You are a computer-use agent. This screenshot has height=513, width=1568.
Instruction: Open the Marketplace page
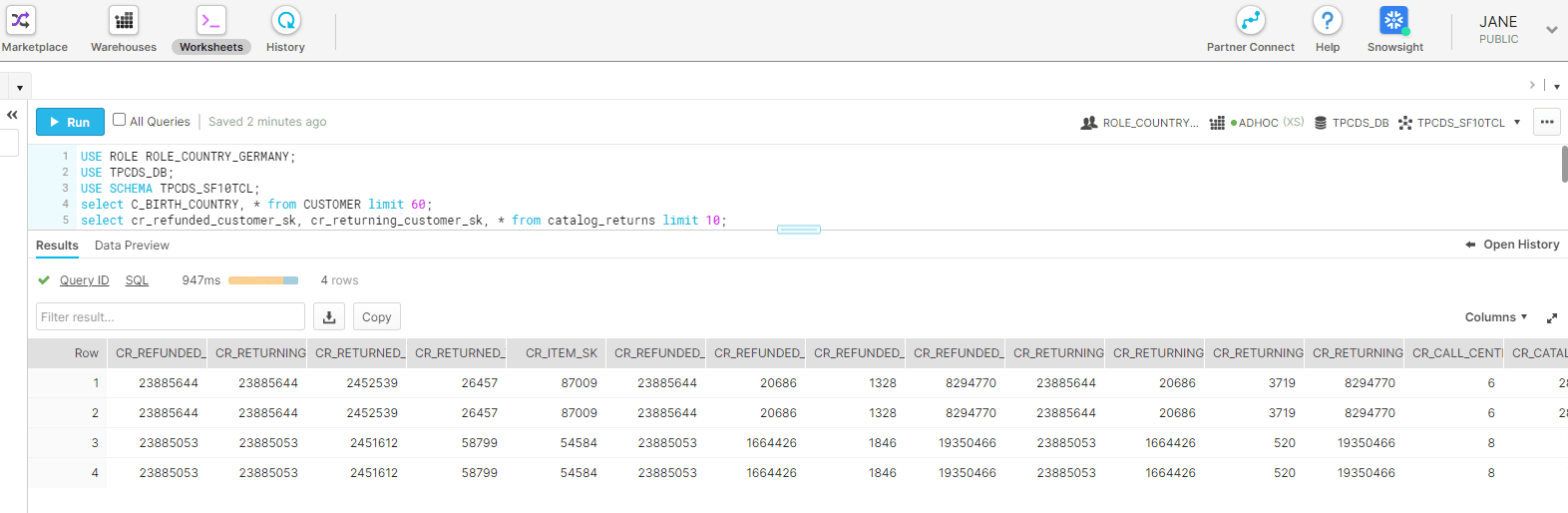(34, 30)
